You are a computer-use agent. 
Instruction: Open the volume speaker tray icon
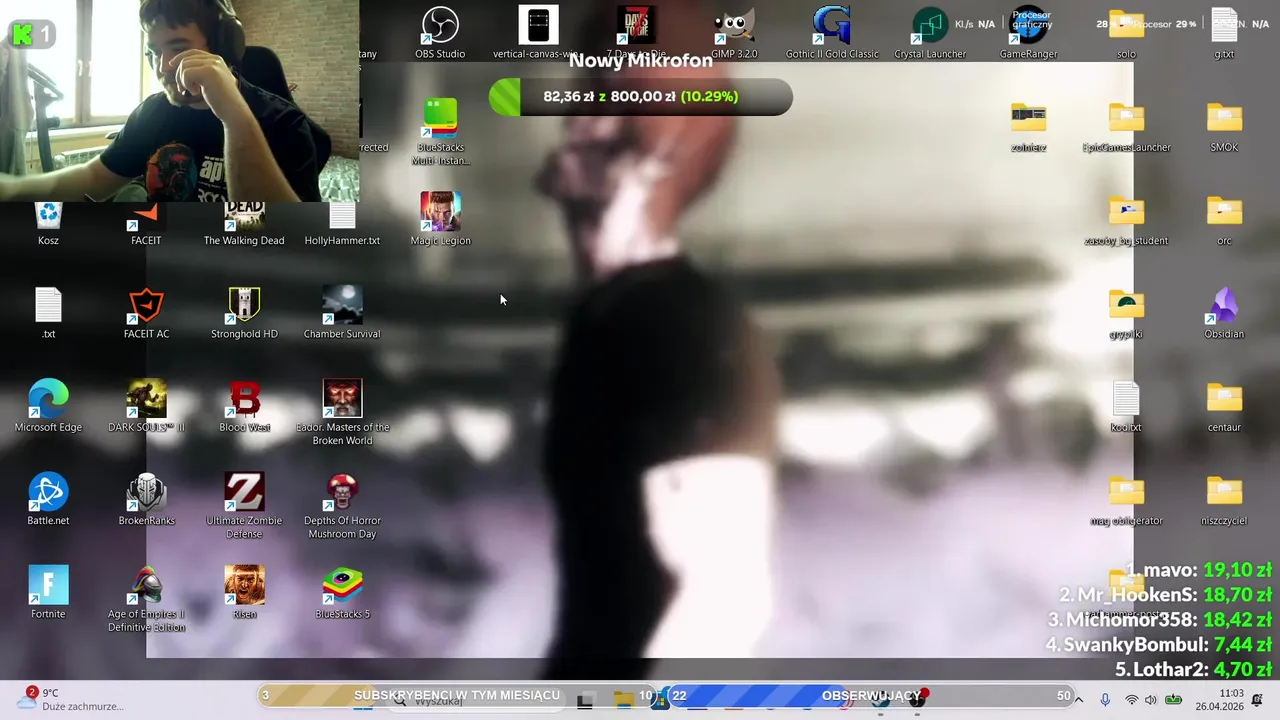click(1151, 700)
